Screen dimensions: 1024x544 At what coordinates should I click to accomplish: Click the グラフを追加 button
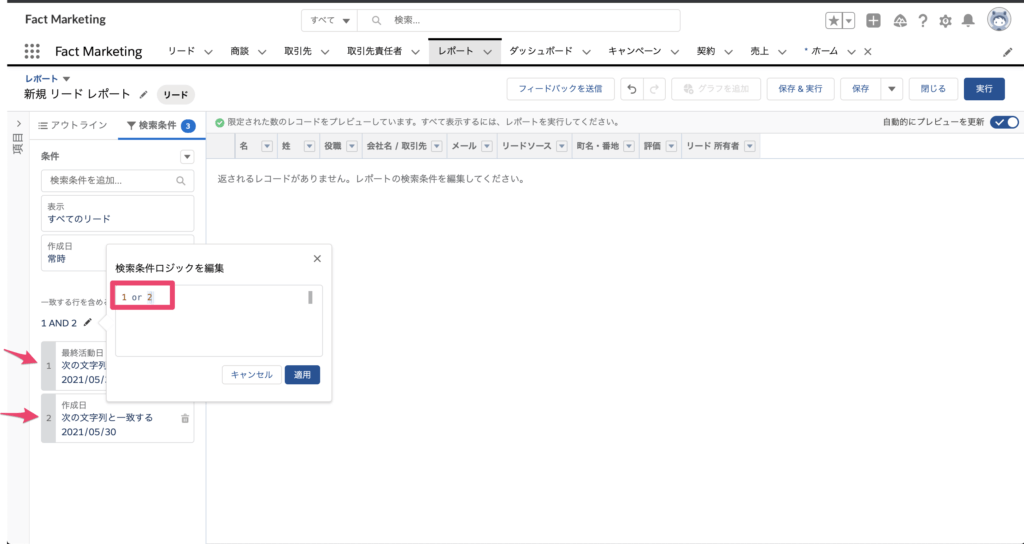tap(716, 89)
